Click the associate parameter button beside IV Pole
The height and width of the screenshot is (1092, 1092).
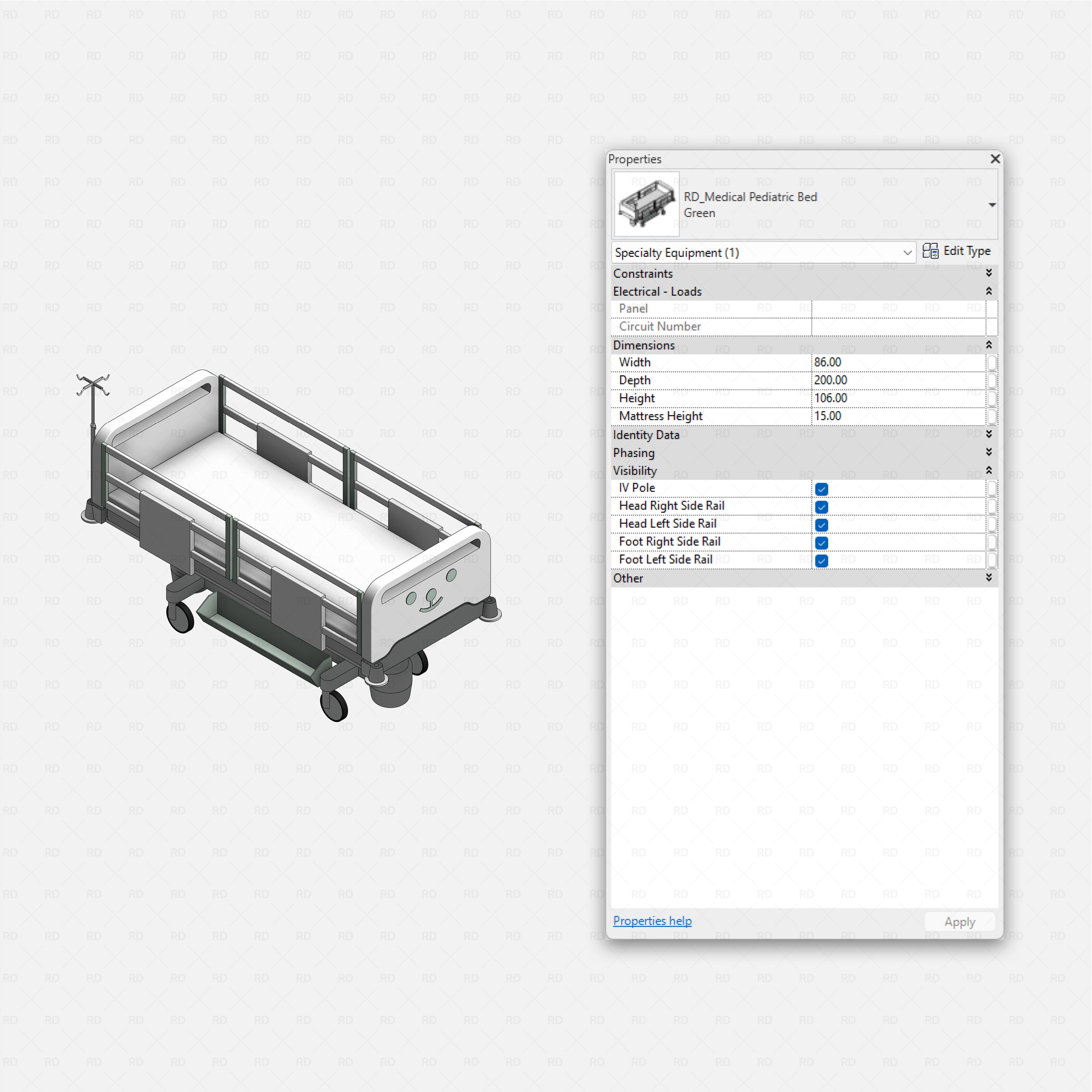tap(992, 489)
